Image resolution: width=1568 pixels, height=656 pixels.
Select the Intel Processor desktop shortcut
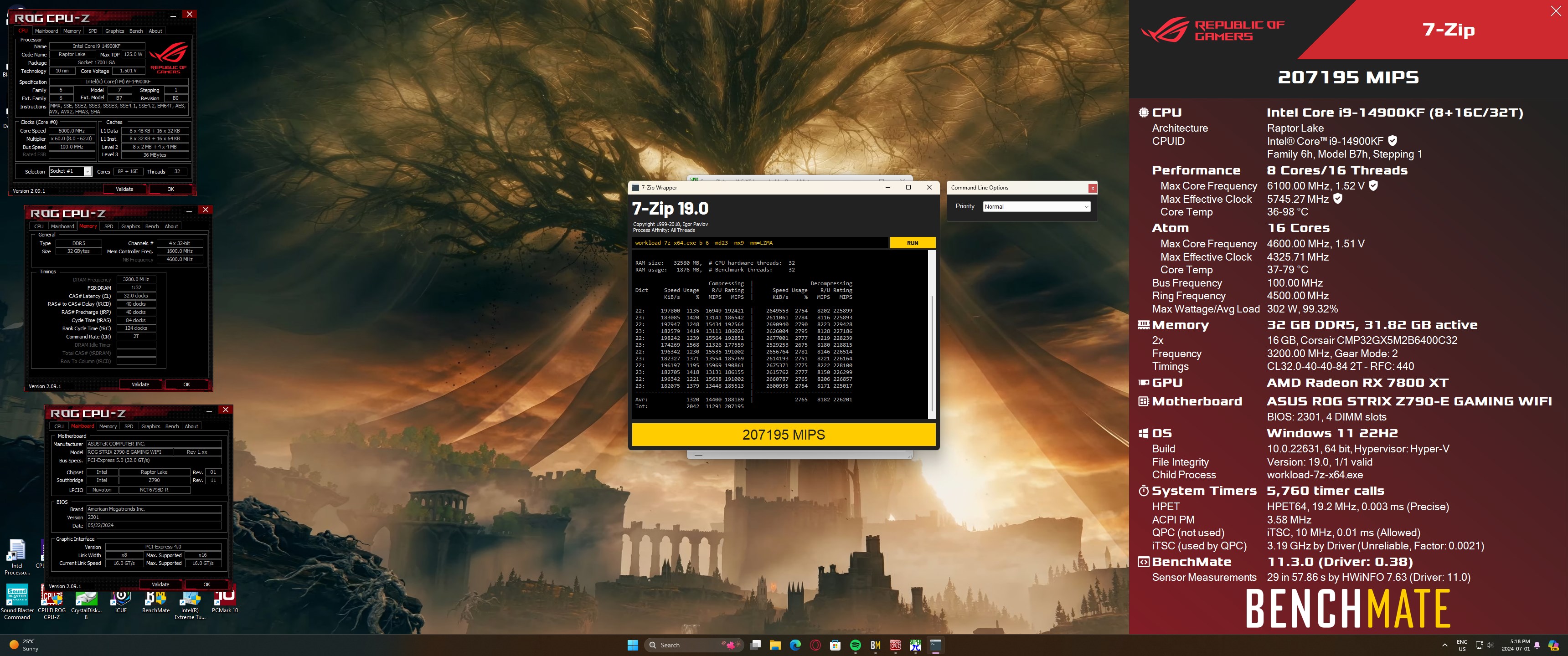[16, 557]
